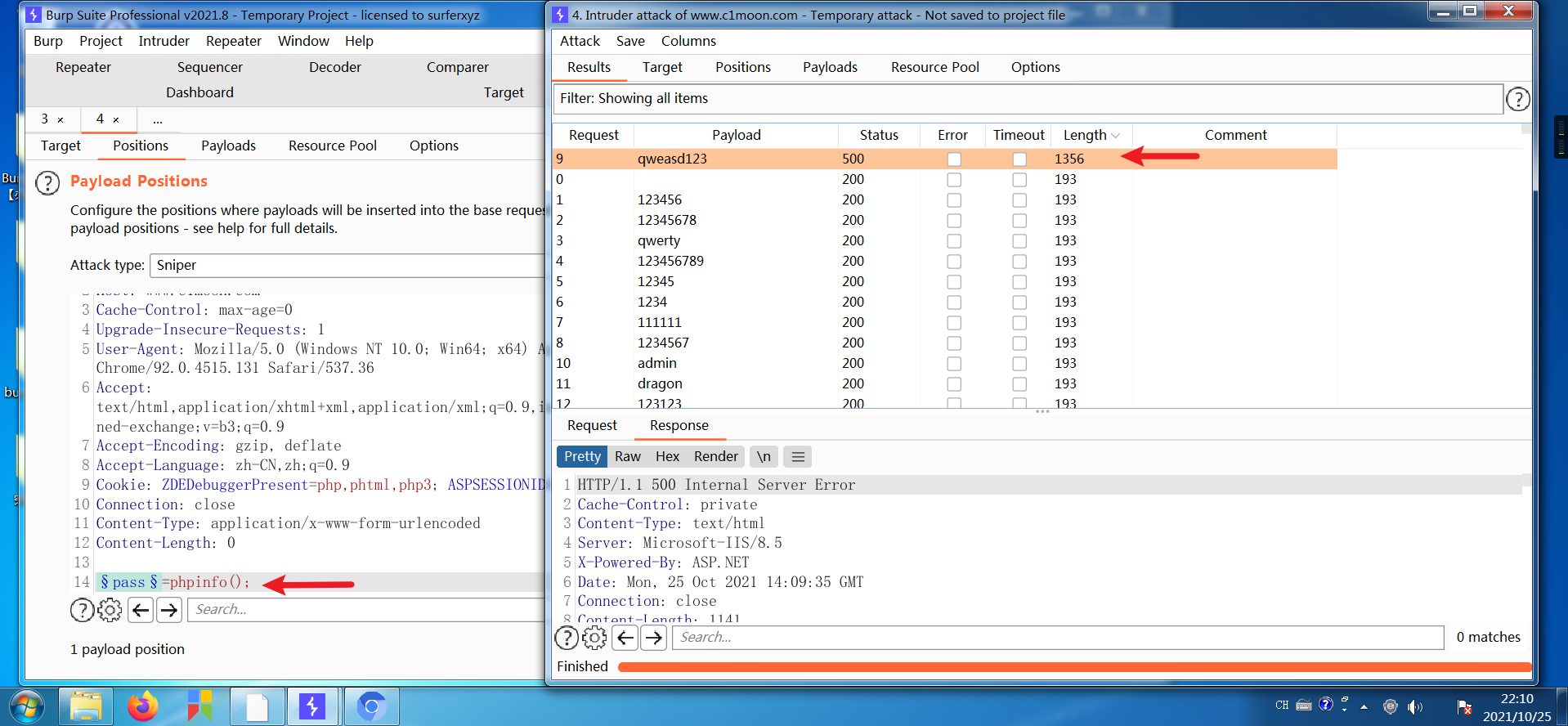
Task: Select the Render response view
Action: click(715, 457)
